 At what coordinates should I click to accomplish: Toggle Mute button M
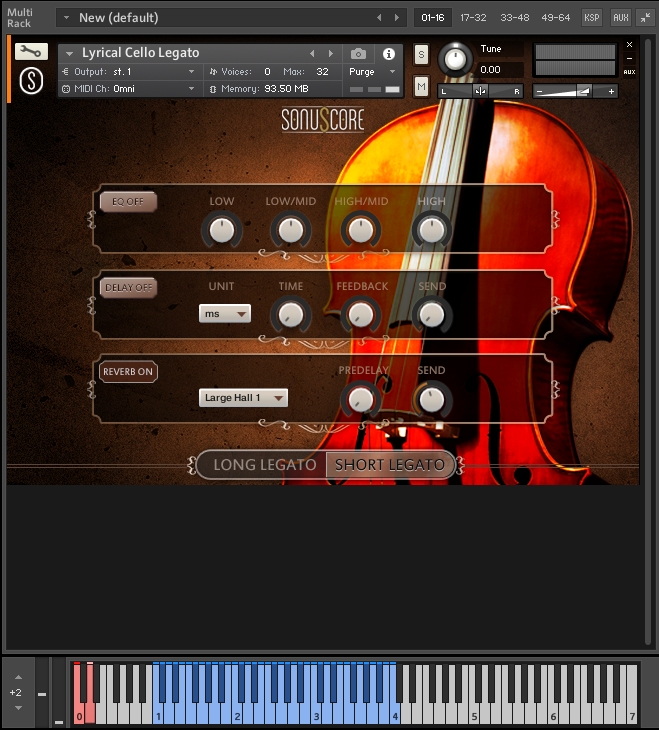(421, 87)
